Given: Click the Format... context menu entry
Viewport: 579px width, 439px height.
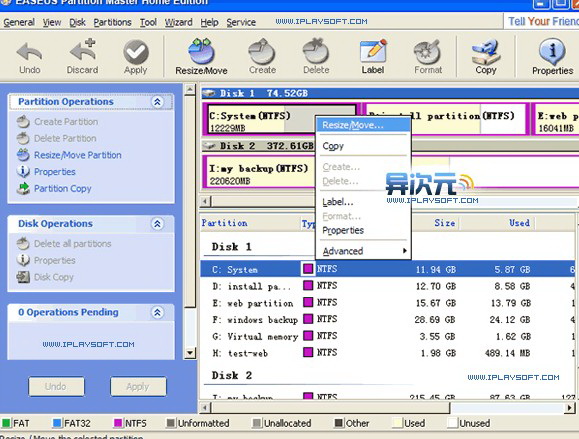Looking at the screenshot, I should (x=363, y=216).
